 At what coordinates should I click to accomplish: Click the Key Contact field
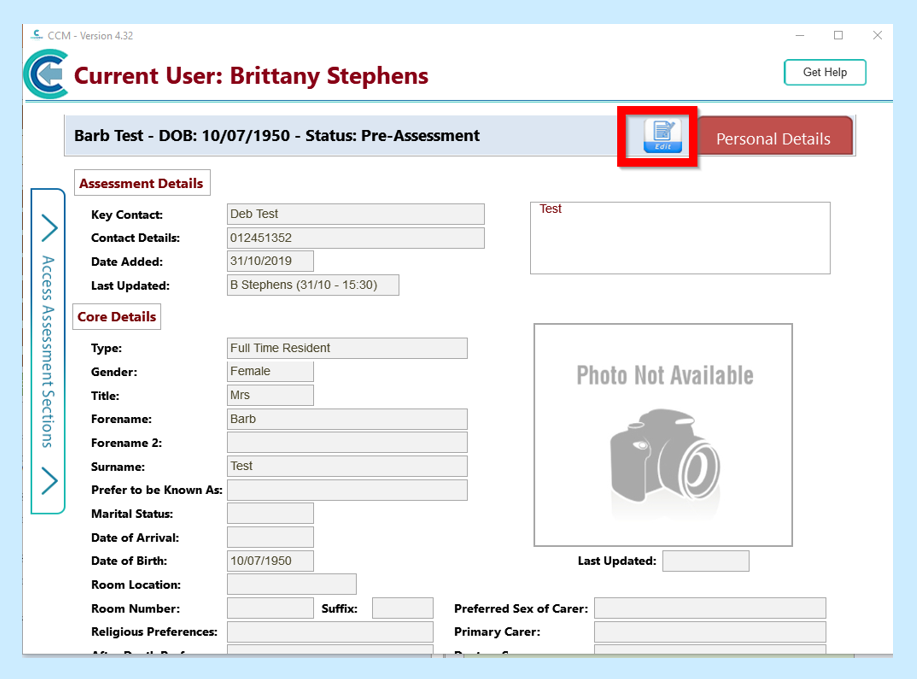coord(356,214)
